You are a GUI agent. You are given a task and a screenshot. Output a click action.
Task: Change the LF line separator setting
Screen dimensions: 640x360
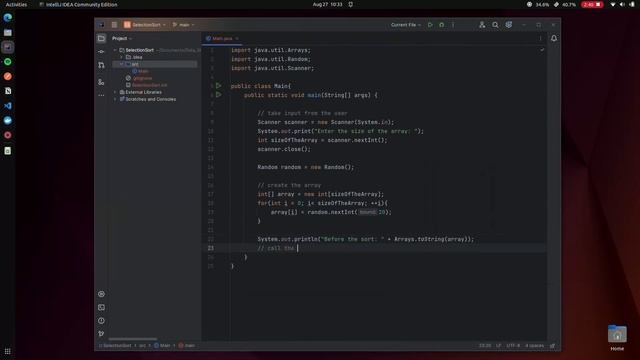point(498,346)
